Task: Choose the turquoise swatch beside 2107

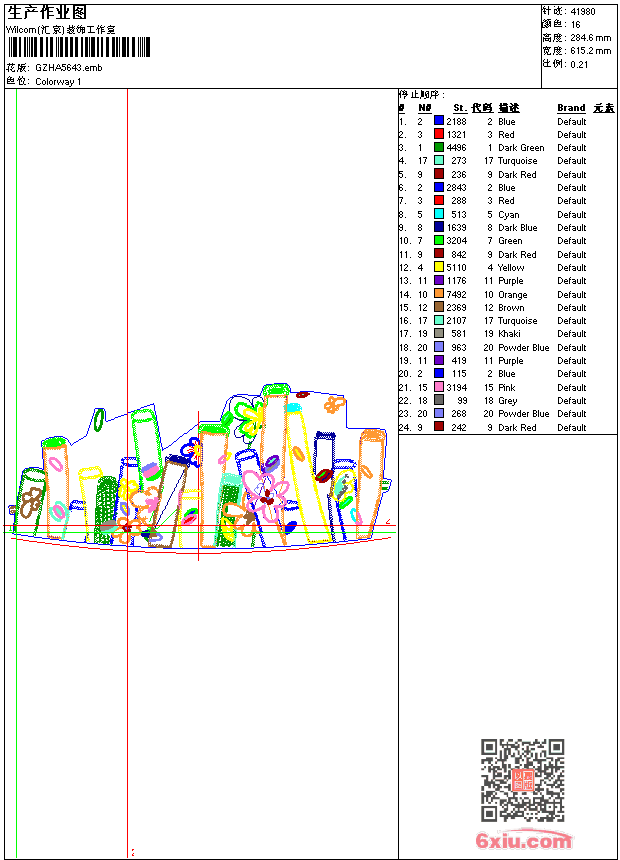Action: coord(439,320)
